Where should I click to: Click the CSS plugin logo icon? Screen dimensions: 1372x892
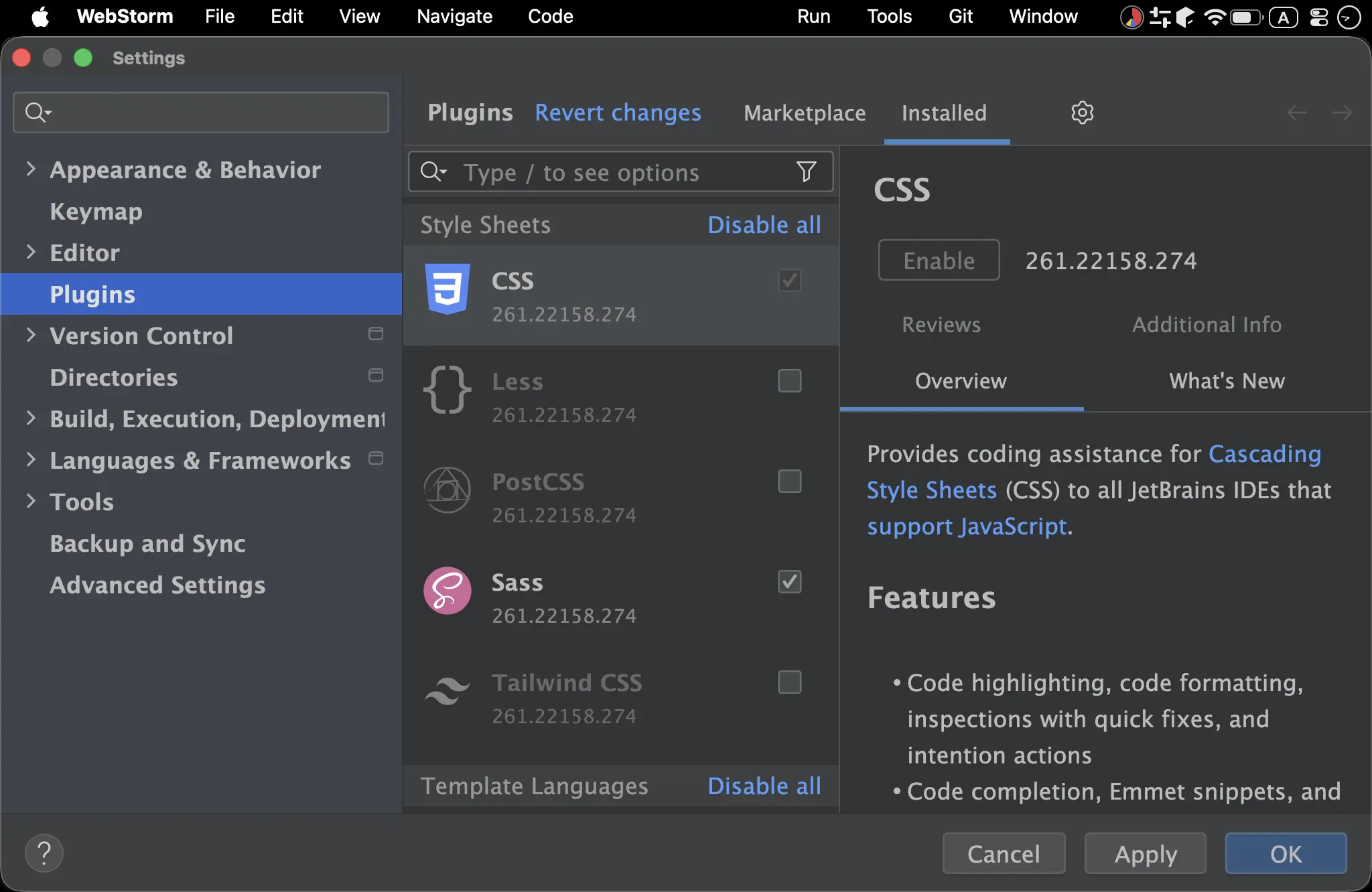pyautogui.click(x=448, y=289)
